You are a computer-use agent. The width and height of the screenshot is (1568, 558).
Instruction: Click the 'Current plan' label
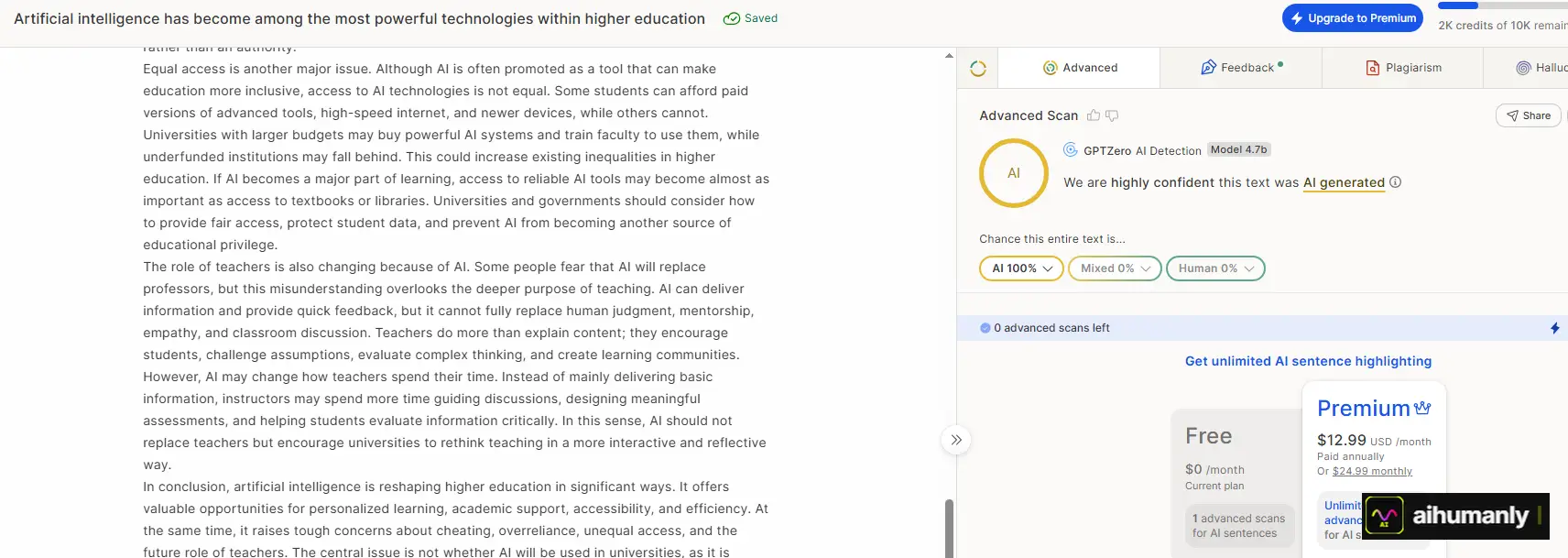click(x=1214, y=487)
